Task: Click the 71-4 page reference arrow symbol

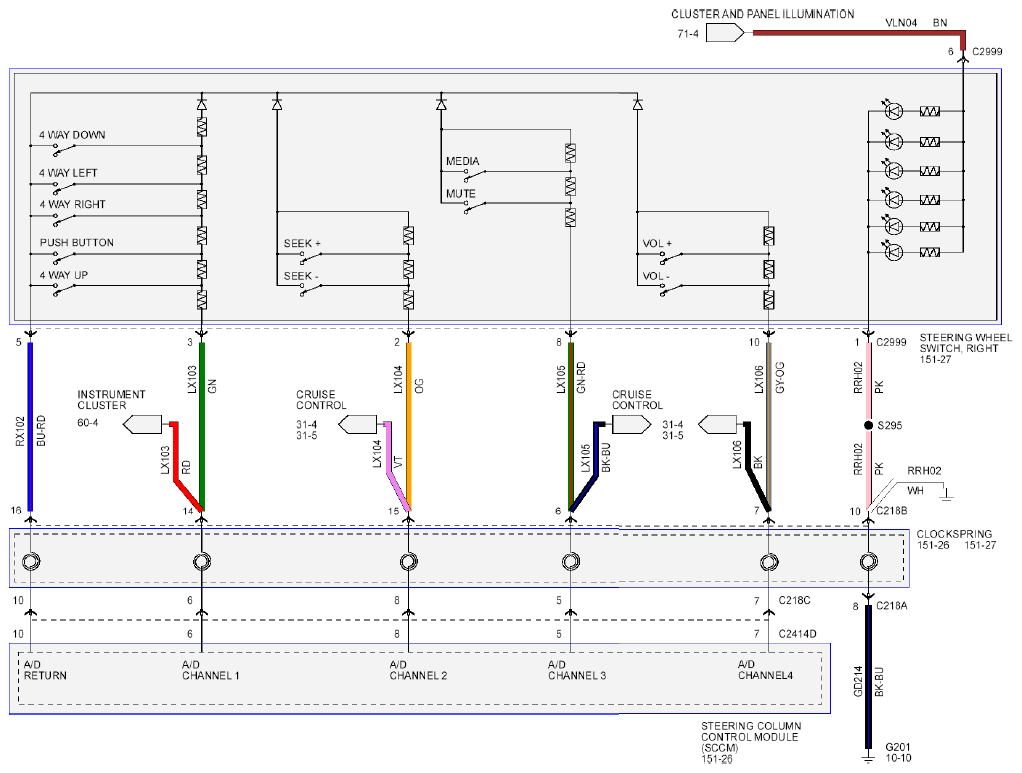Action: [x=725, y=33]
